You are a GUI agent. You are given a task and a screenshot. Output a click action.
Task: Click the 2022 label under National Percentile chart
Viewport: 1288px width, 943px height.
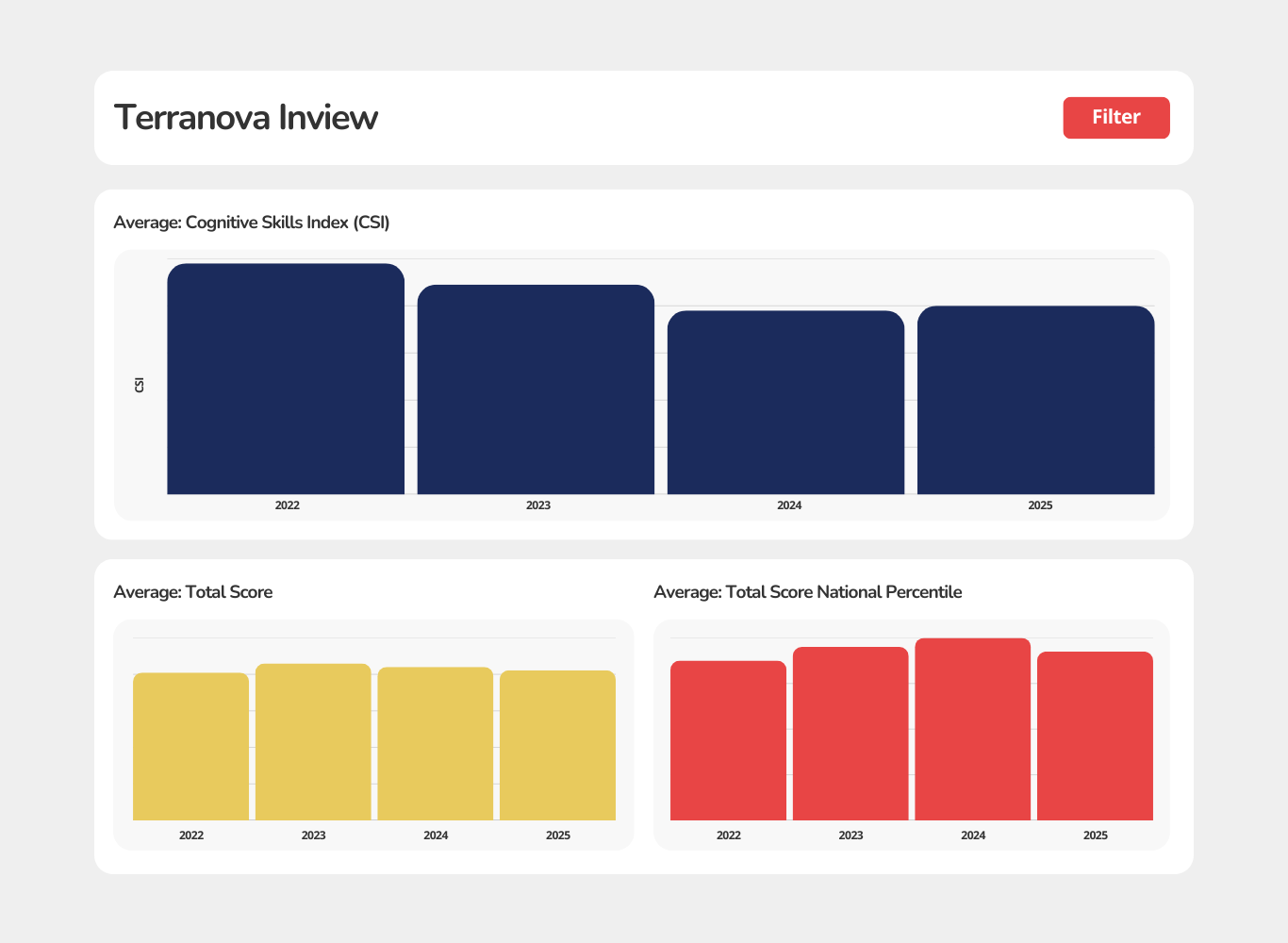coord(729,835)
